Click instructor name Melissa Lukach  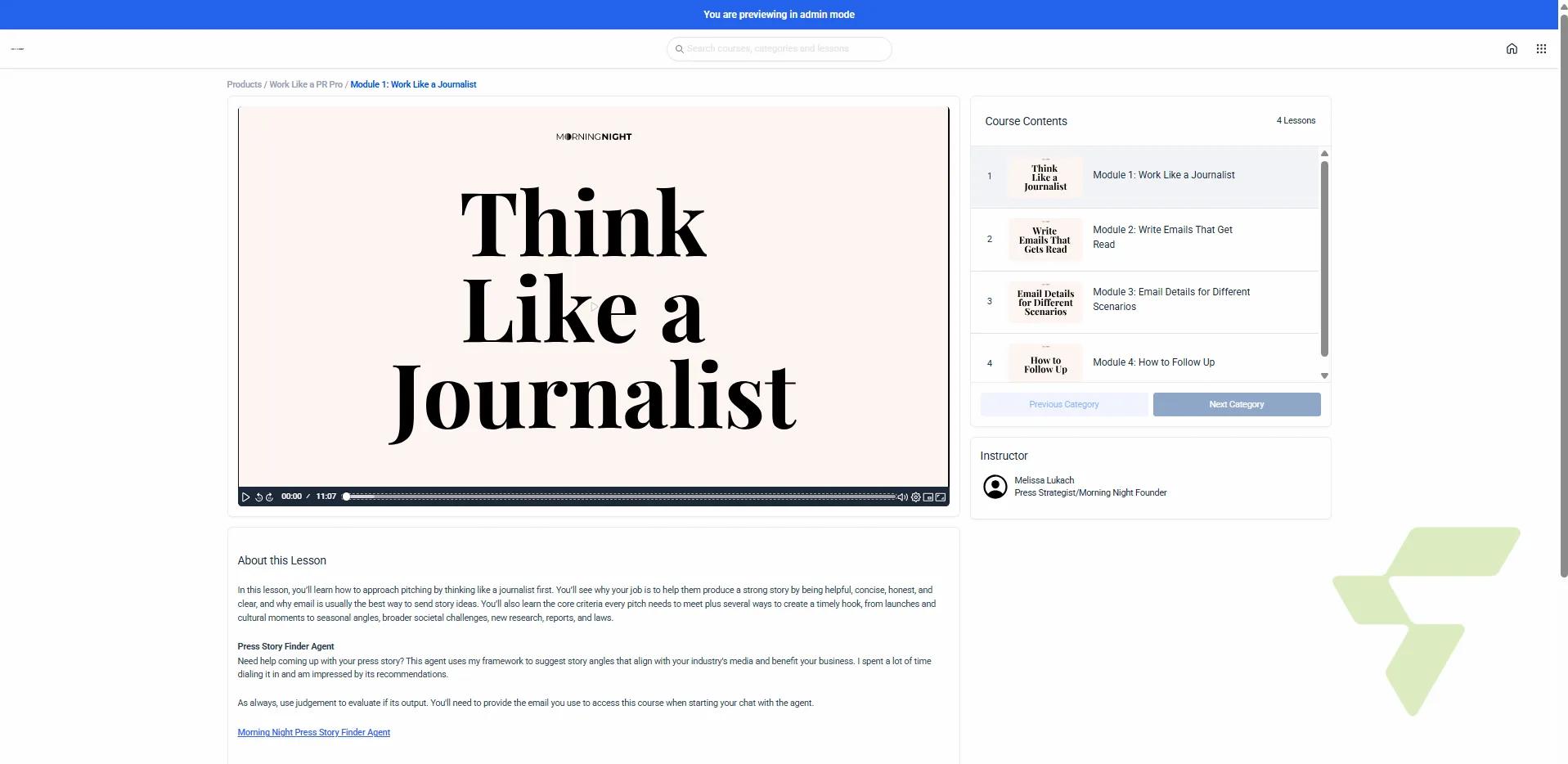(1044, 480)
